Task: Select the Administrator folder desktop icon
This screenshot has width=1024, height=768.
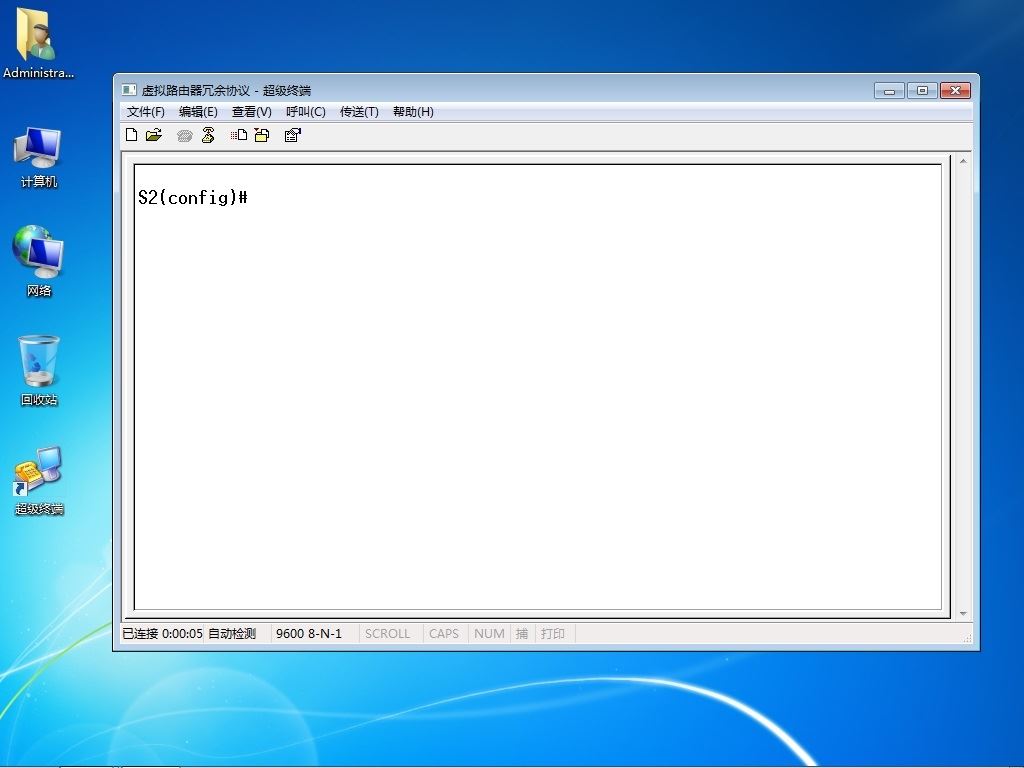Action: pyautogui.click(x=38, y=44)
